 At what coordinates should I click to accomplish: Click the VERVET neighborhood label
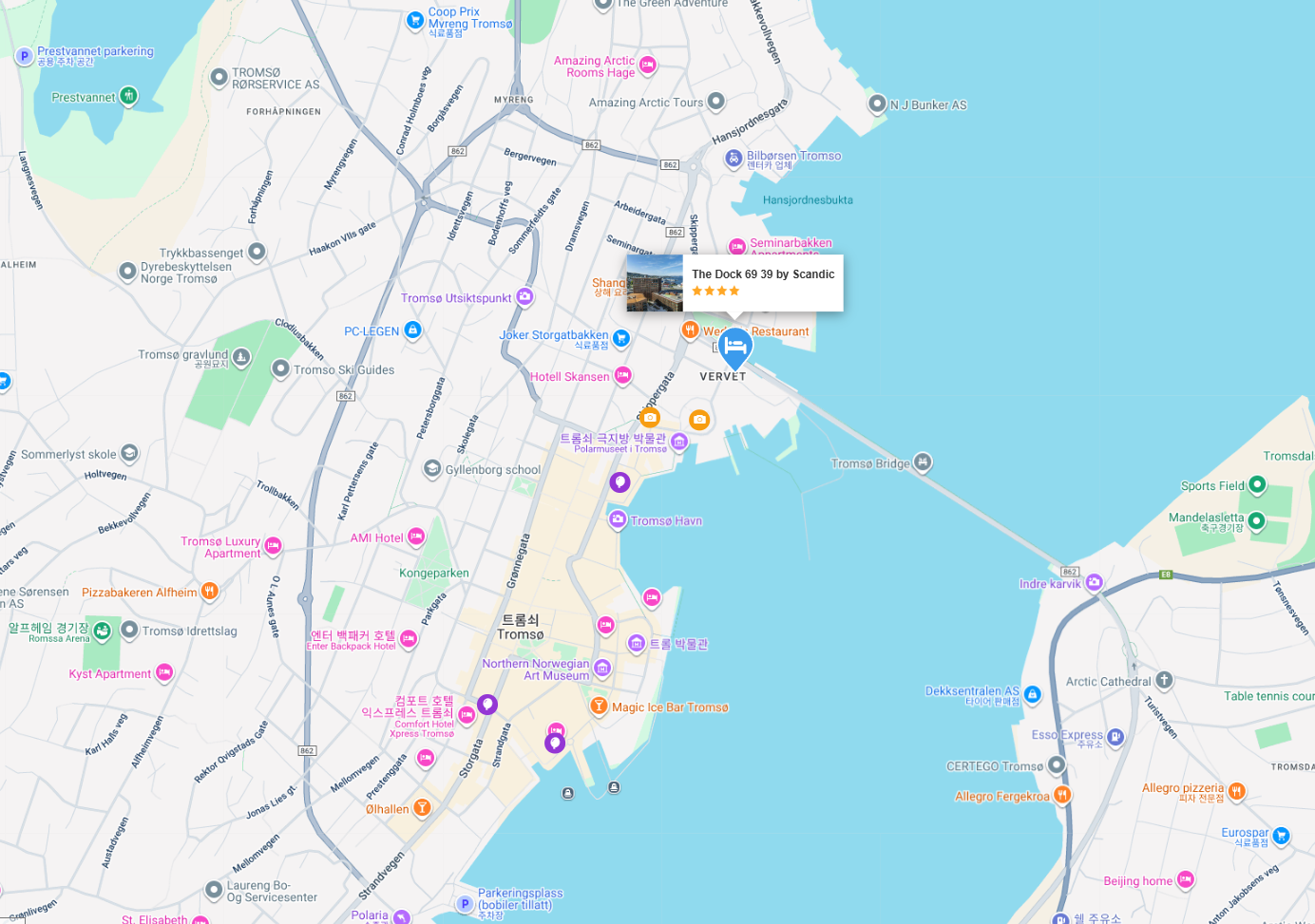[723, 377]
